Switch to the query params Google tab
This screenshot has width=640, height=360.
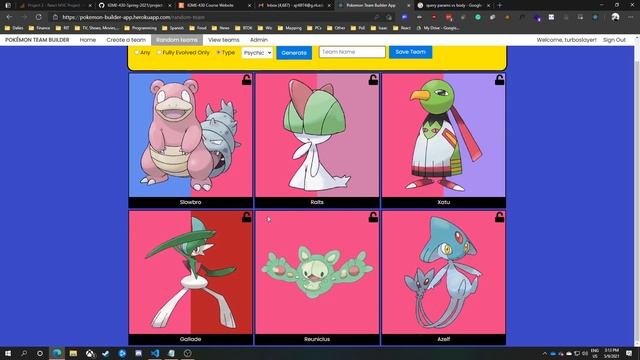tap(453, 5)
